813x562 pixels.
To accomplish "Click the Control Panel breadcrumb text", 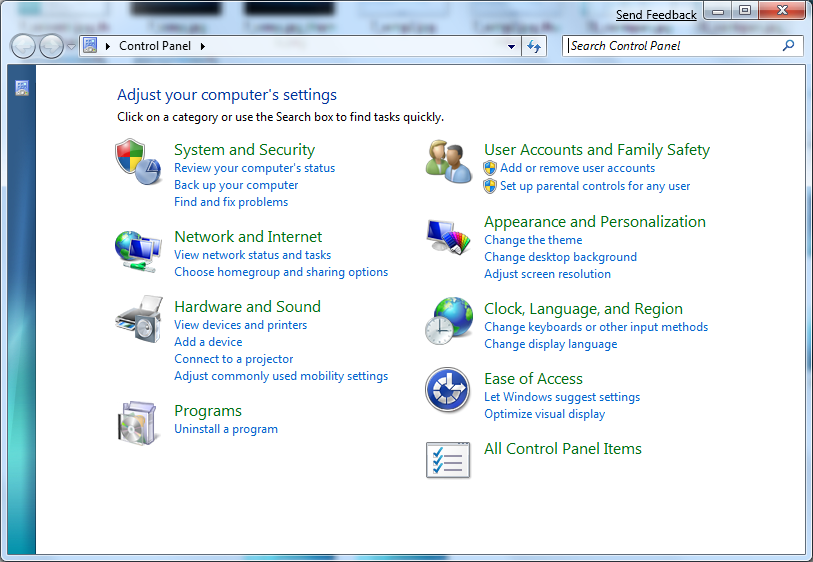I will point(155,46).
